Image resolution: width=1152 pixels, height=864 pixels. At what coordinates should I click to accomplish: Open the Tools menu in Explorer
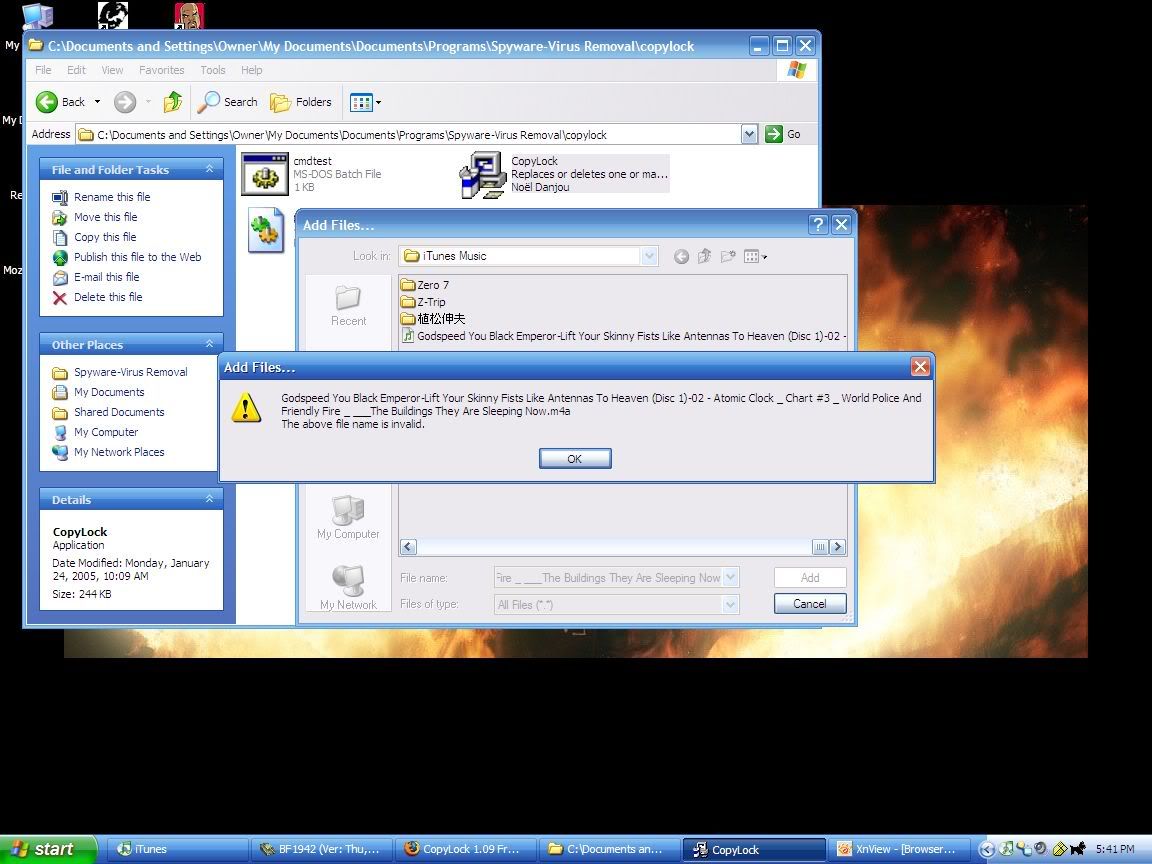213,70
